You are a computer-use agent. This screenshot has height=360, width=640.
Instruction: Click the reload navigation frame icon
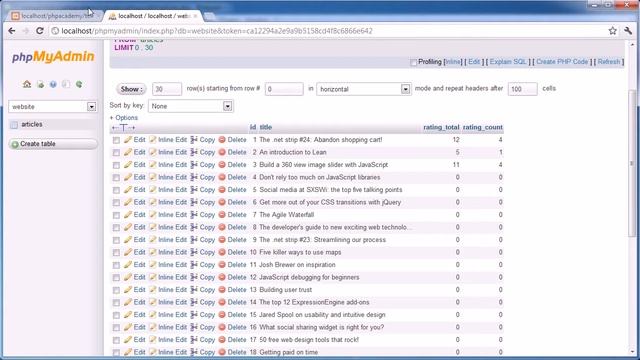click(79, 84)
